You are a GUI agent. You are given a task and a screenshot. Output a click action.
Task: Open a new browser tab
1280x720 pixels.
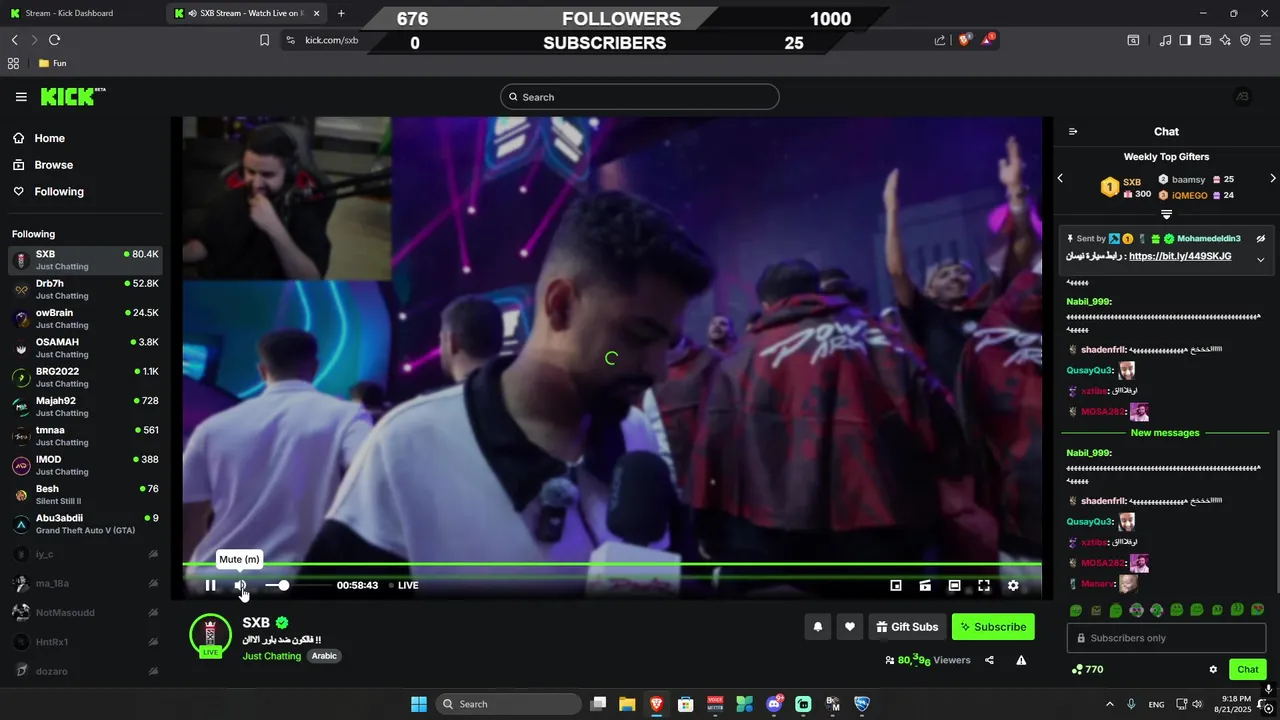pyautogui.click(x=341, y=13)
